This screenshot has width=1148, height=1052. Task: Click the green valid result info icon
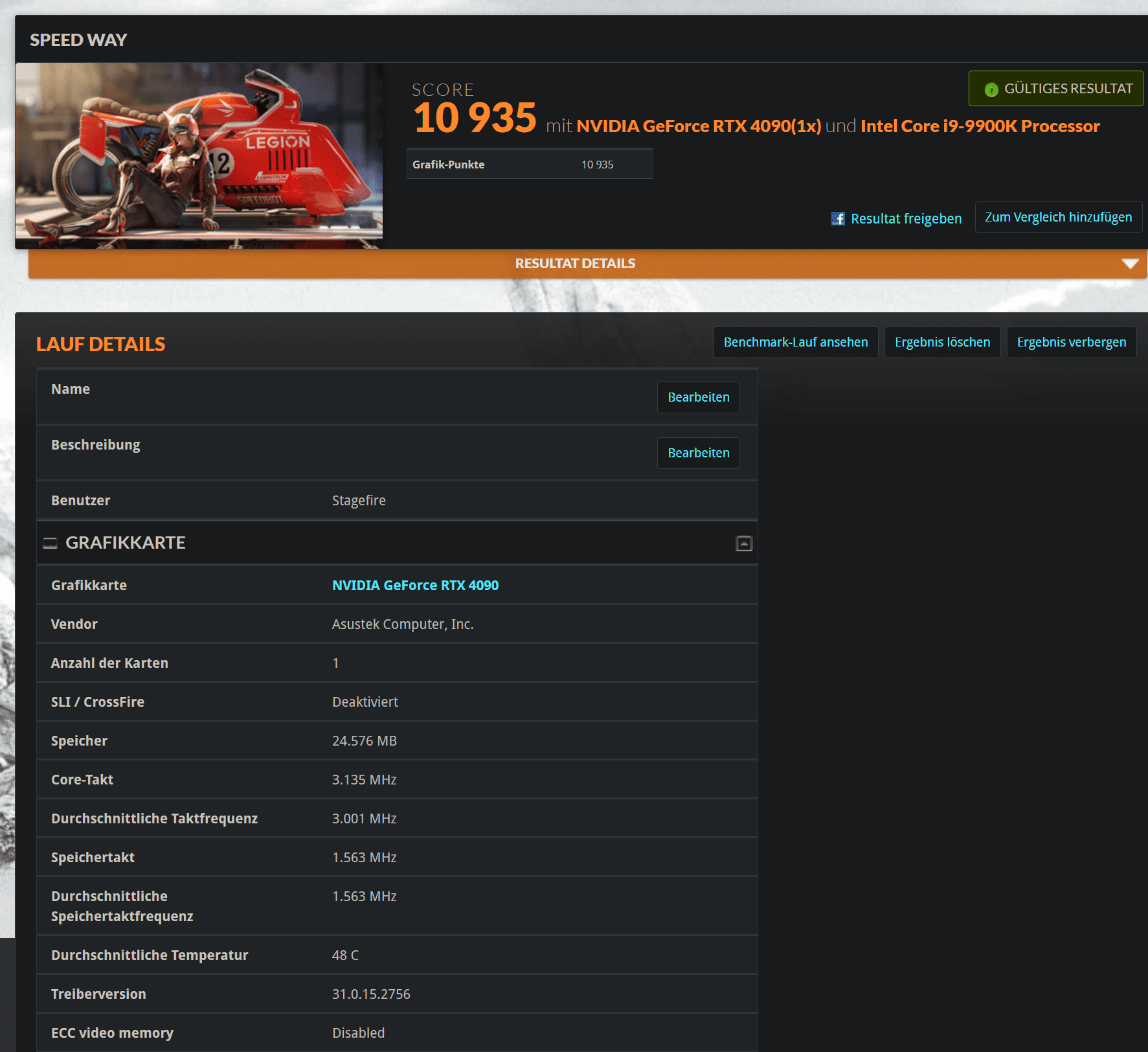pyautogui.click(x=991, y=89)
